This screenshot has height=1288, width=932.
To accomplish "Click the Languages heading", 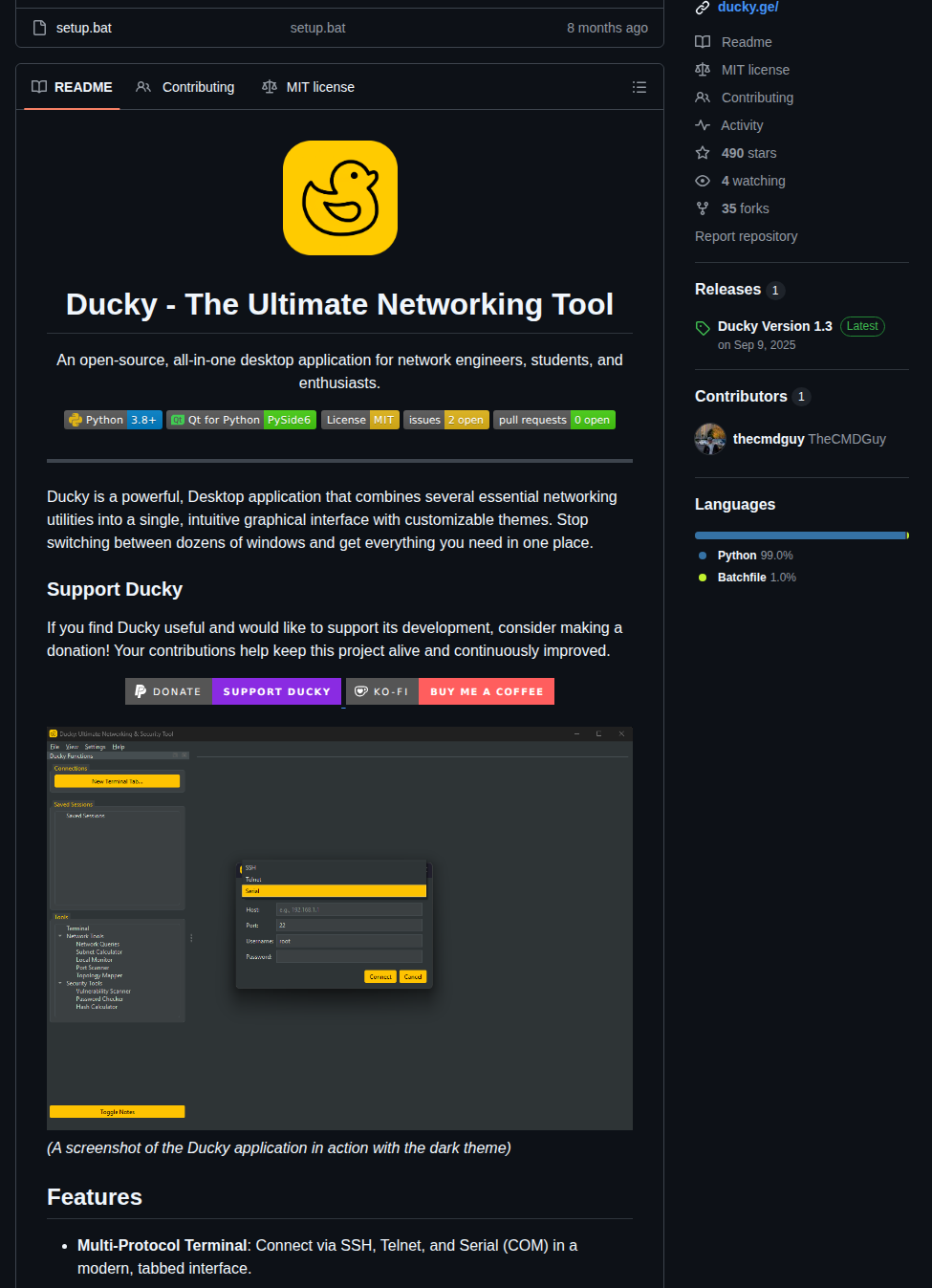I will [x=735, y=505].
